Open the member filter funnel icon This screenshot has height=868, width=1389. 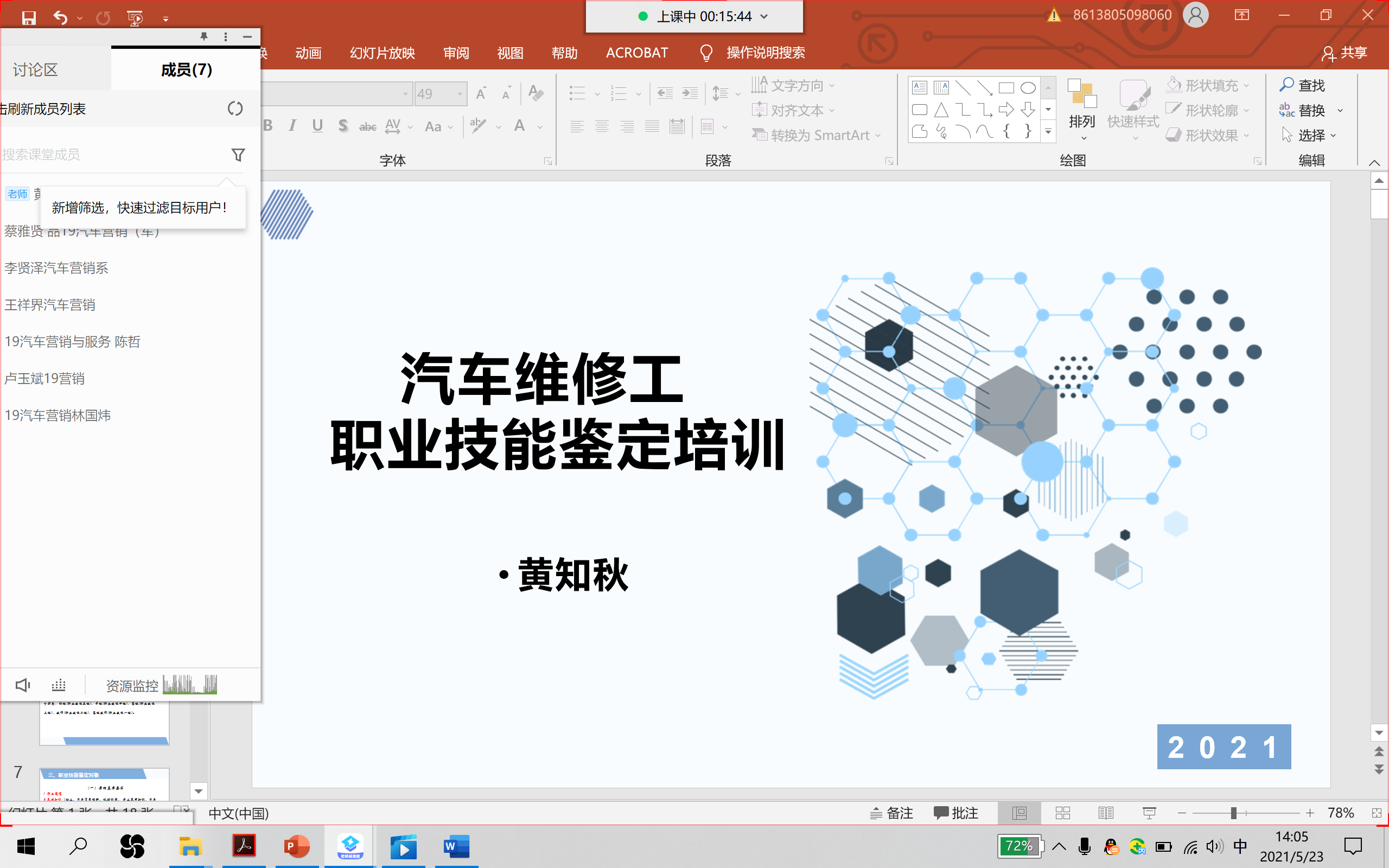[238, 155]
